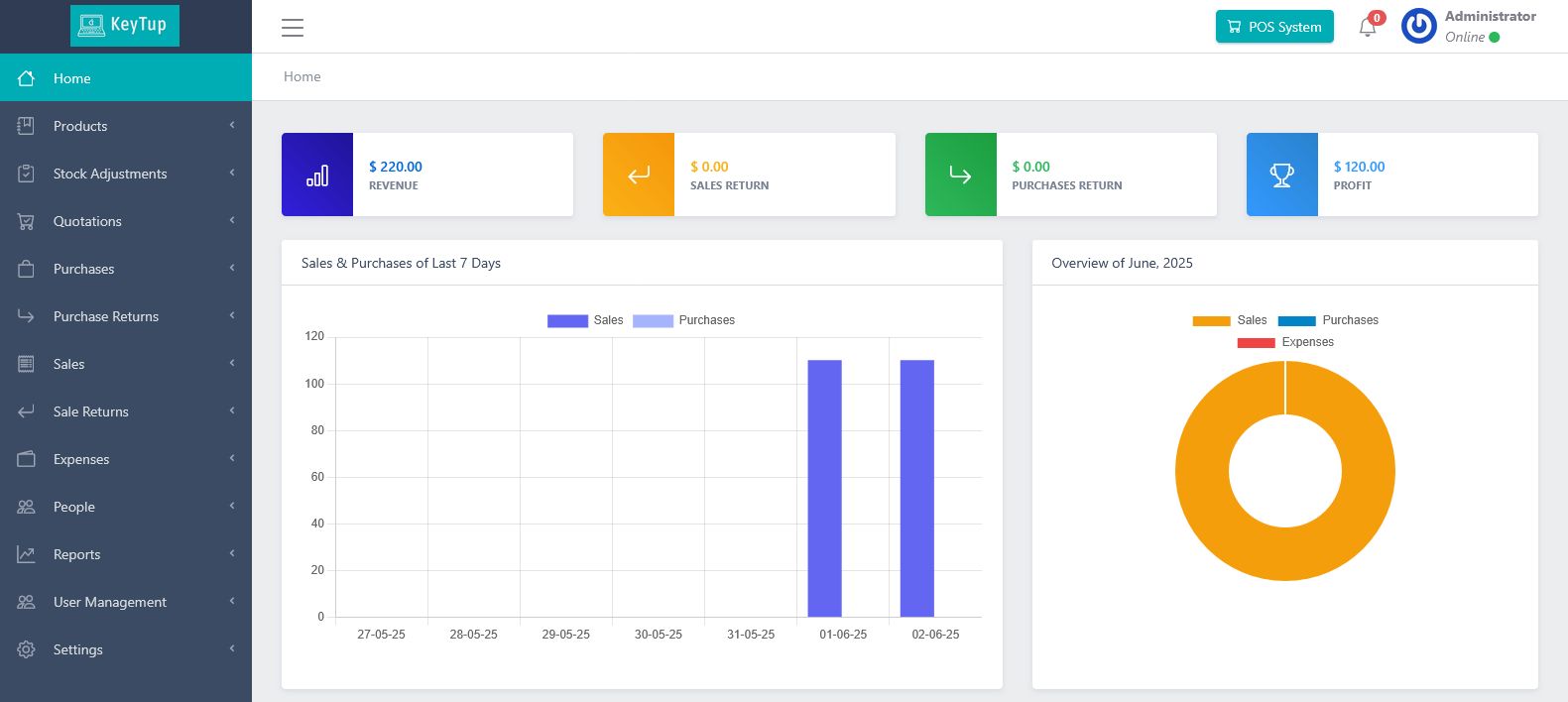
Task: Click the purchases return arrow icon
Action: pos(960,175)
